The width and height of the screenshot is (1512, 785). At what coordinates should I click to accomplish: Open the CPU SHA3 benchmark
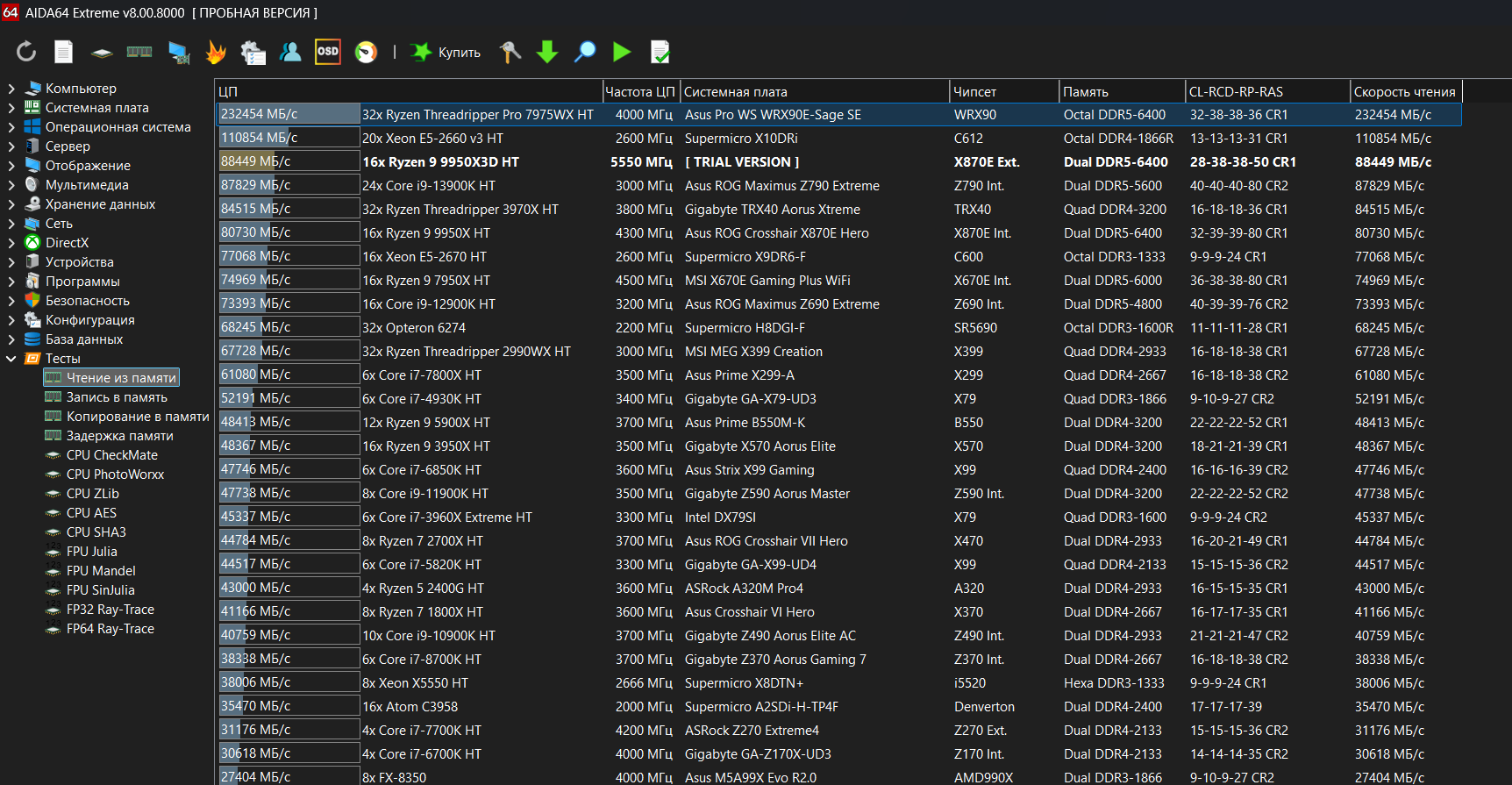86,532
